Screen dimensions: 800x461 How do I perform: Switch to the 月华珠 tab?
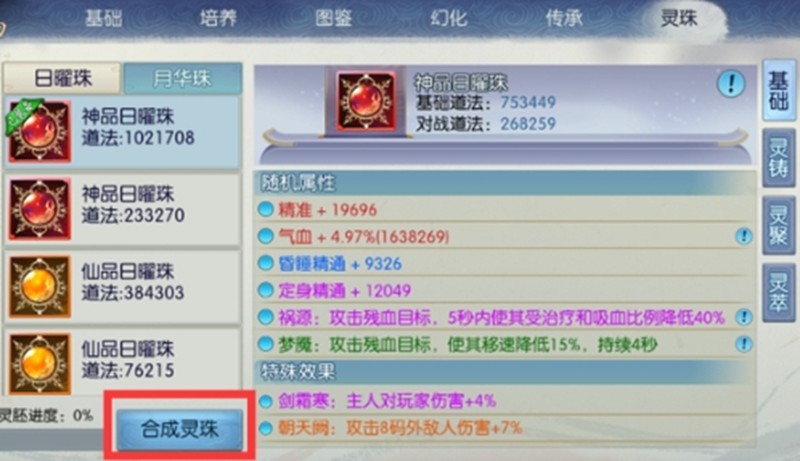(x=183, y=79)
